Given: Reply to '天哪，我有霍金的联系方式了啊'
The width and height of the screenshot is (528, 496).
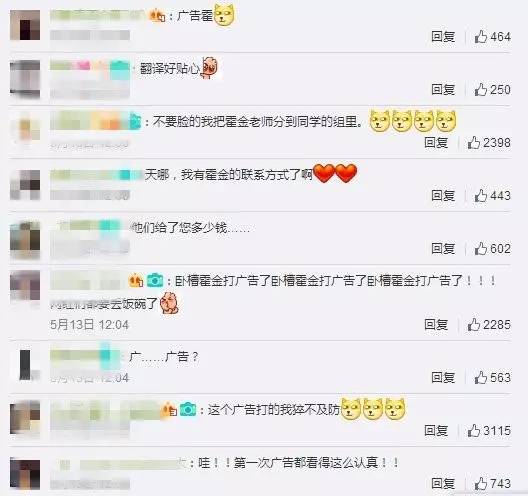Looking at the screenshot, I should pyautogui.click(x=443, y=195).
